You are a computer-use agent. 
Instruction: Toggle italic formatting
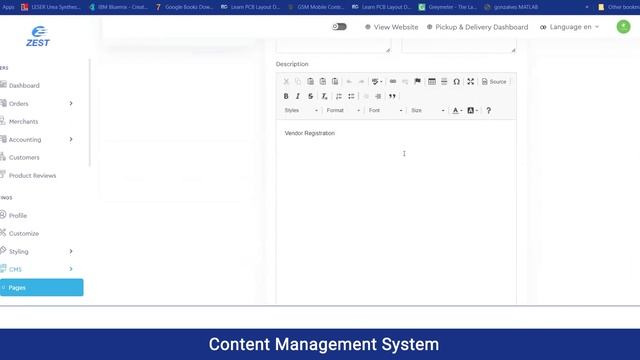pyautogui.click(x=298, y=96)
